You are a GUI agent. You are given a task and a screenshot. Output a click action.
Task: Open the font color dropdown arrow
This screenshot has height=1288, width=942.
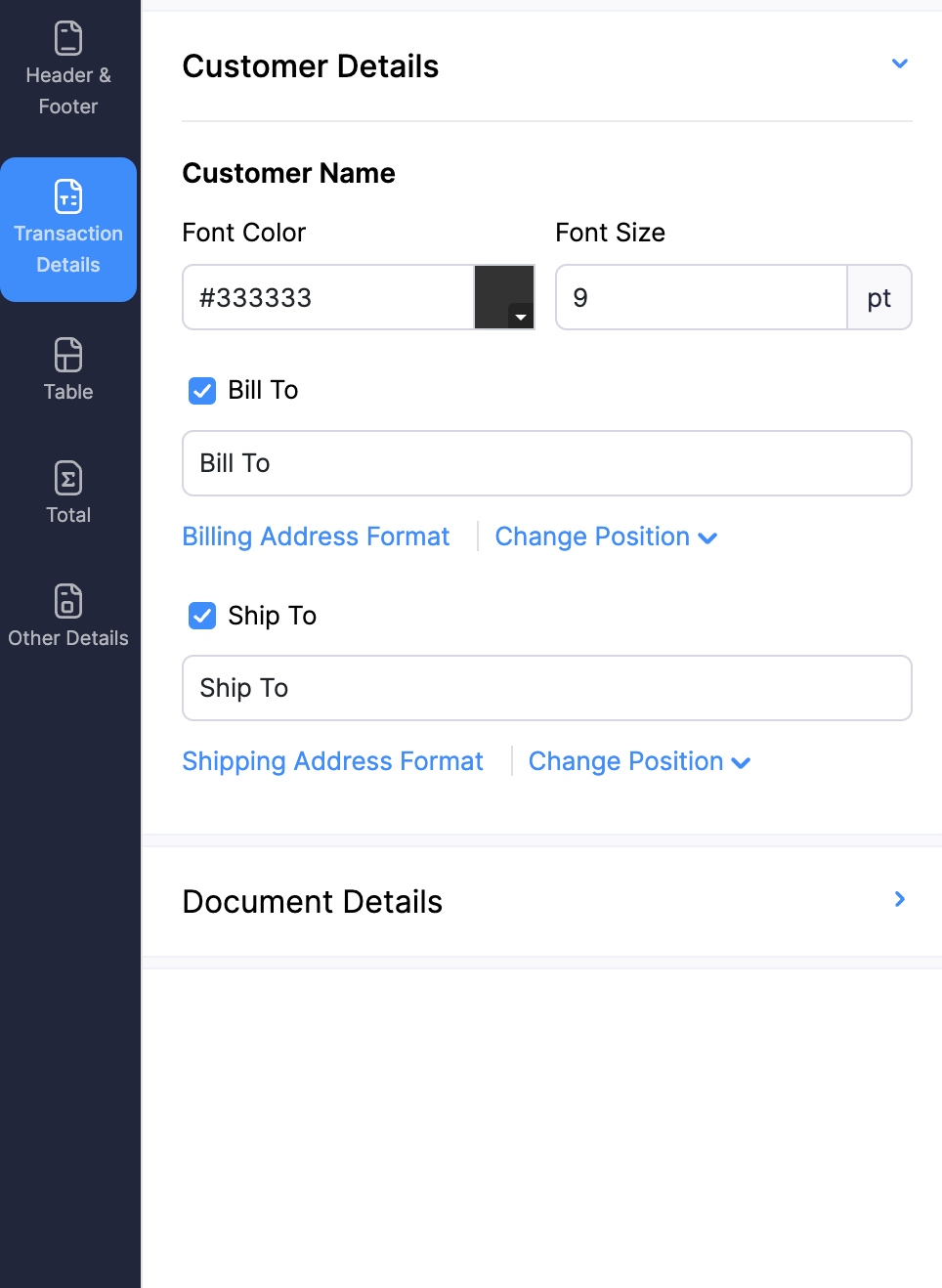(x=520, y=318)
